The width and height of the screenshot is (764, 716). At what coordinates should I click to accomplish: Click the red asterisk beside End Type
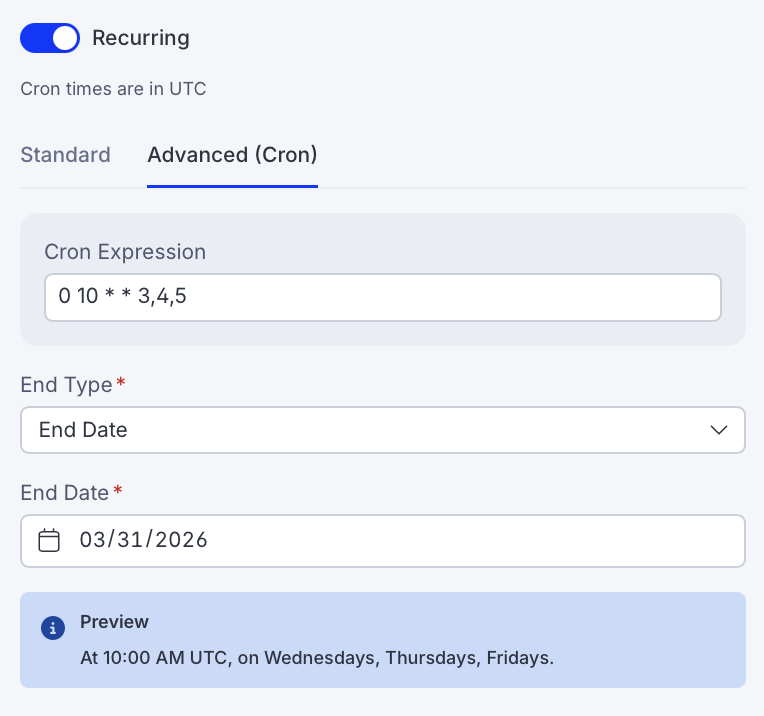click(120, 384)
